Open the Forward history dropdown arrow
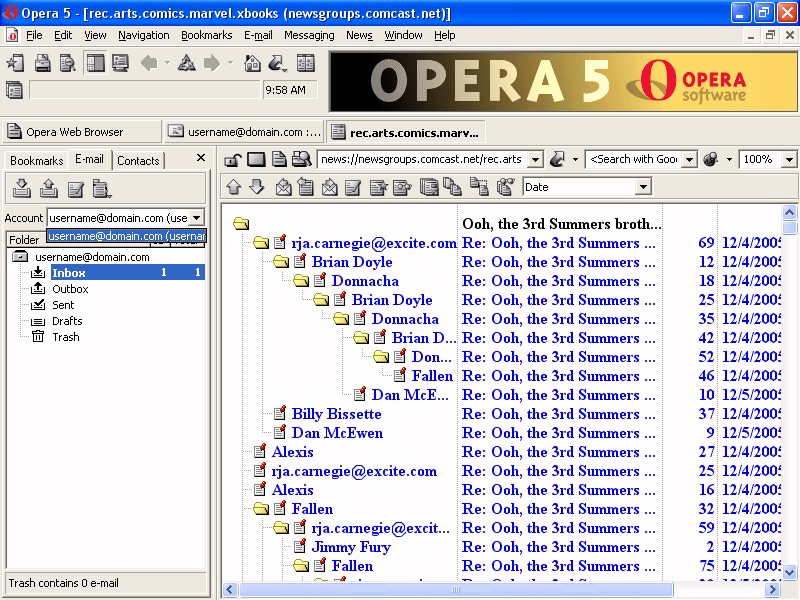This screenshot has width=800, height=600. click(230, 63)
